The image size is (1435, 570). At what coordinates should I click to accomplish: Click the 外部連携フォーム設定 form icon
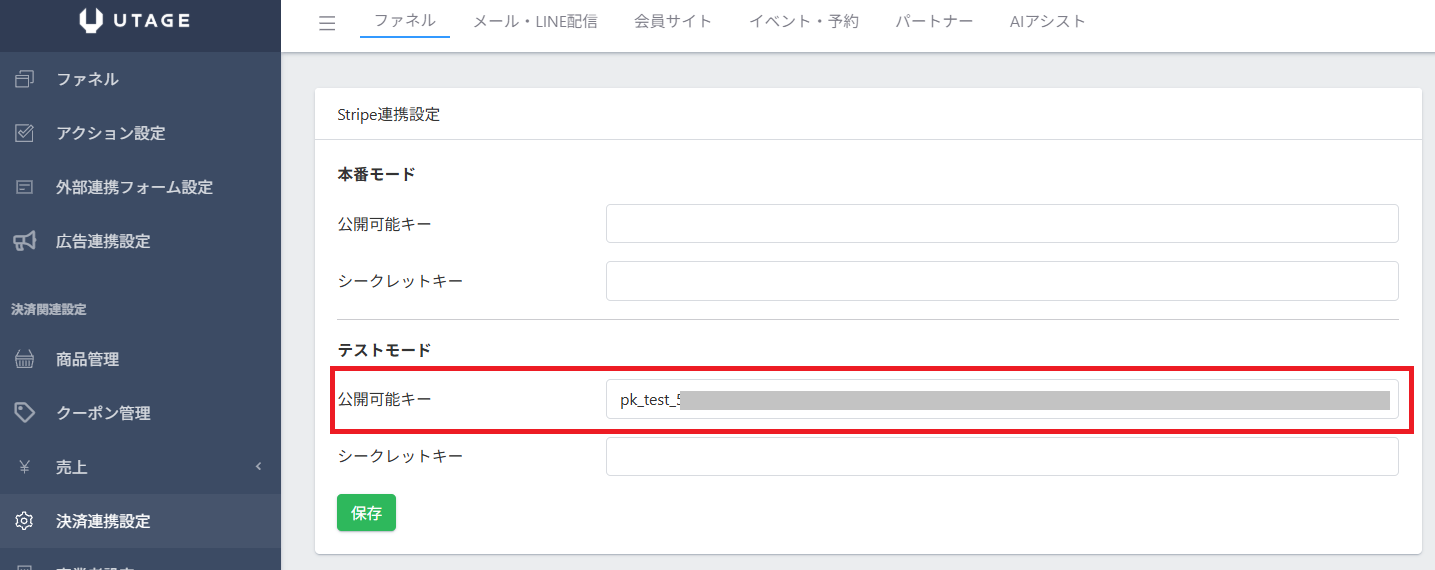[x=25, y=187]
